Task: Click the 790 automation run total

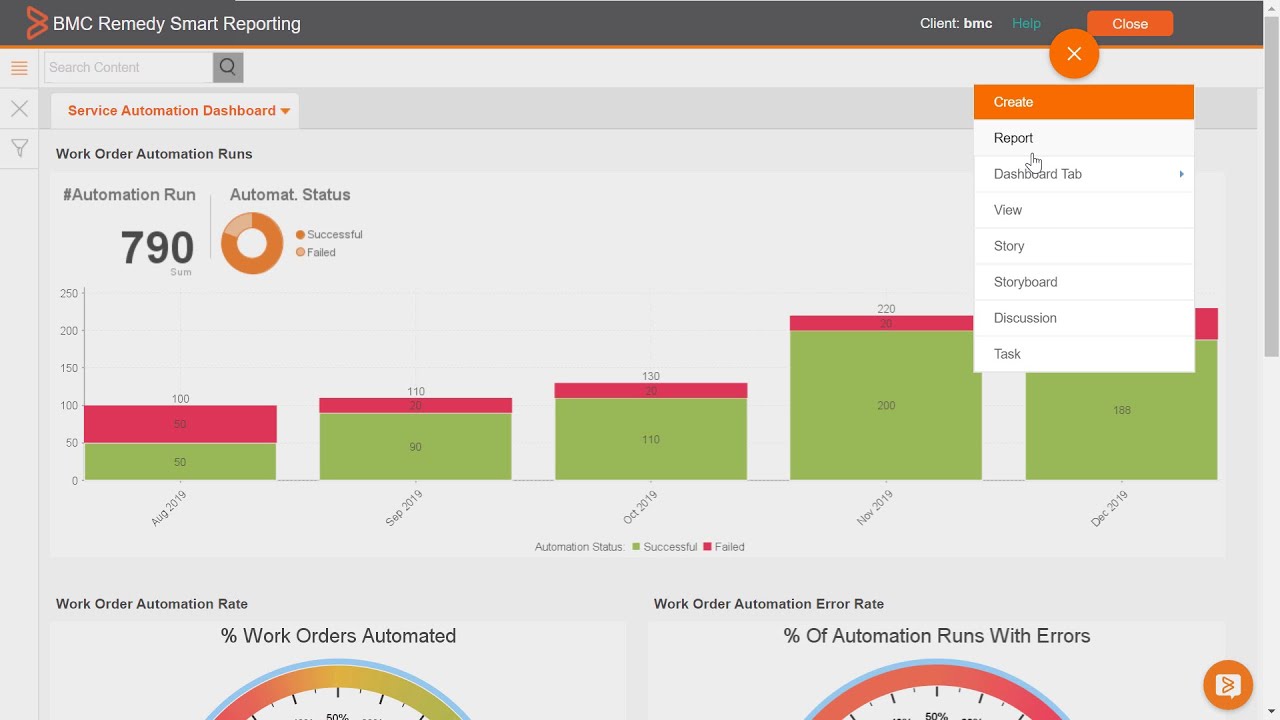Action: coord(157,248)
